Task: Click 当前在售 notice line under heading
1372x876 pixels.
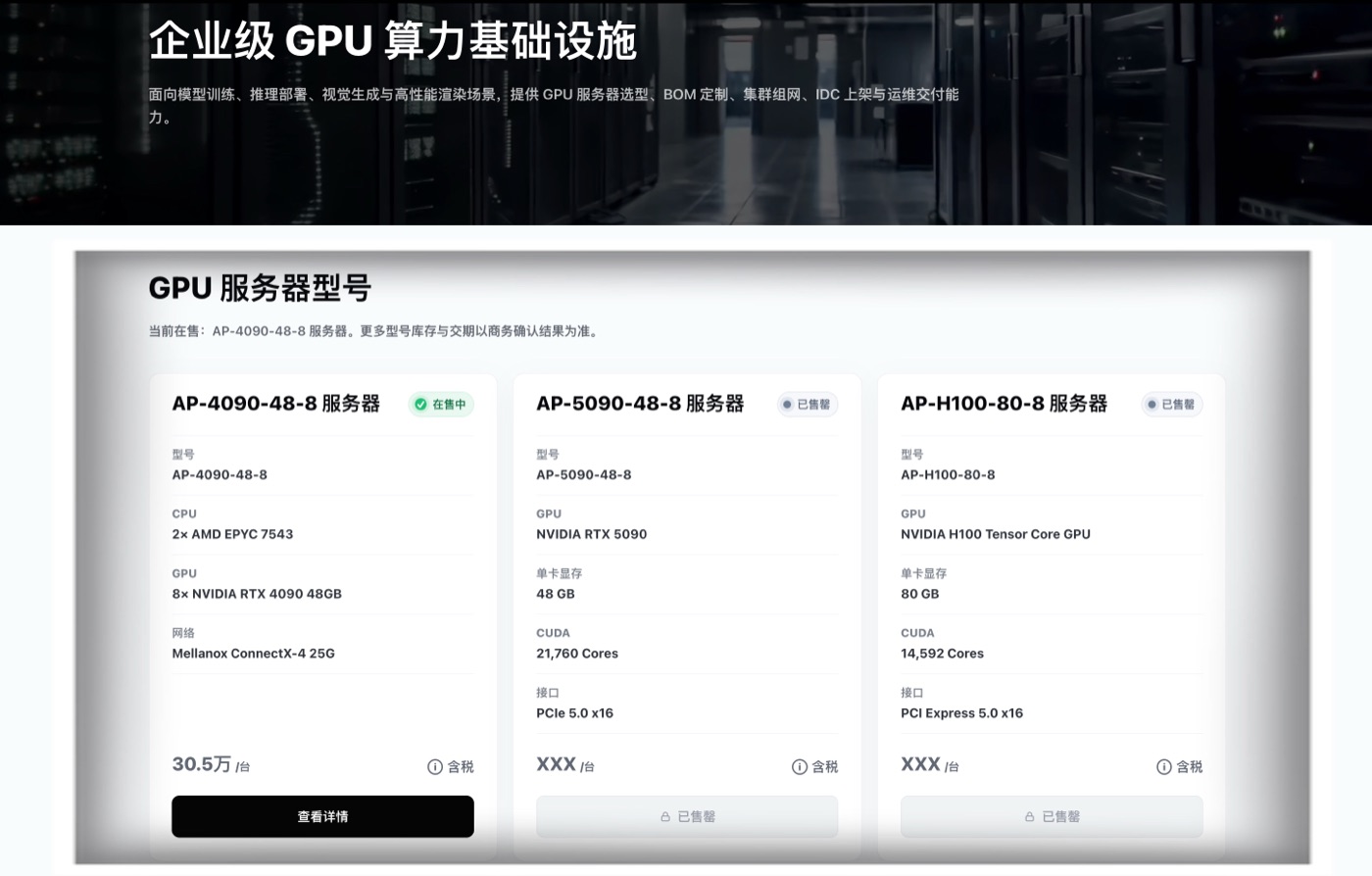Action: coord(374,331)
